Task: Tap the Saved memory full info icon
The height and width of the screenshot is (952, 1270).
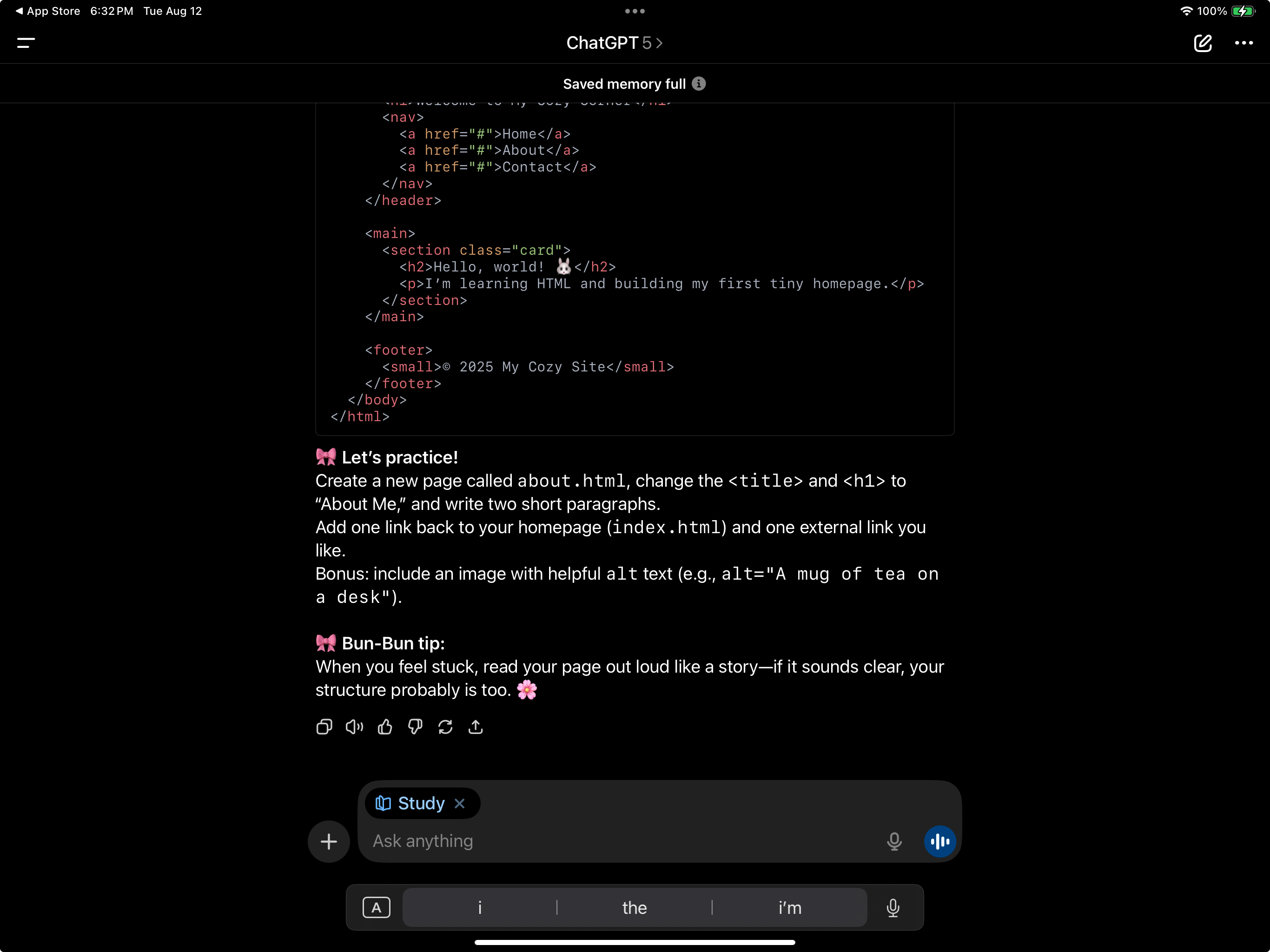Action: [x=698, y=84]
